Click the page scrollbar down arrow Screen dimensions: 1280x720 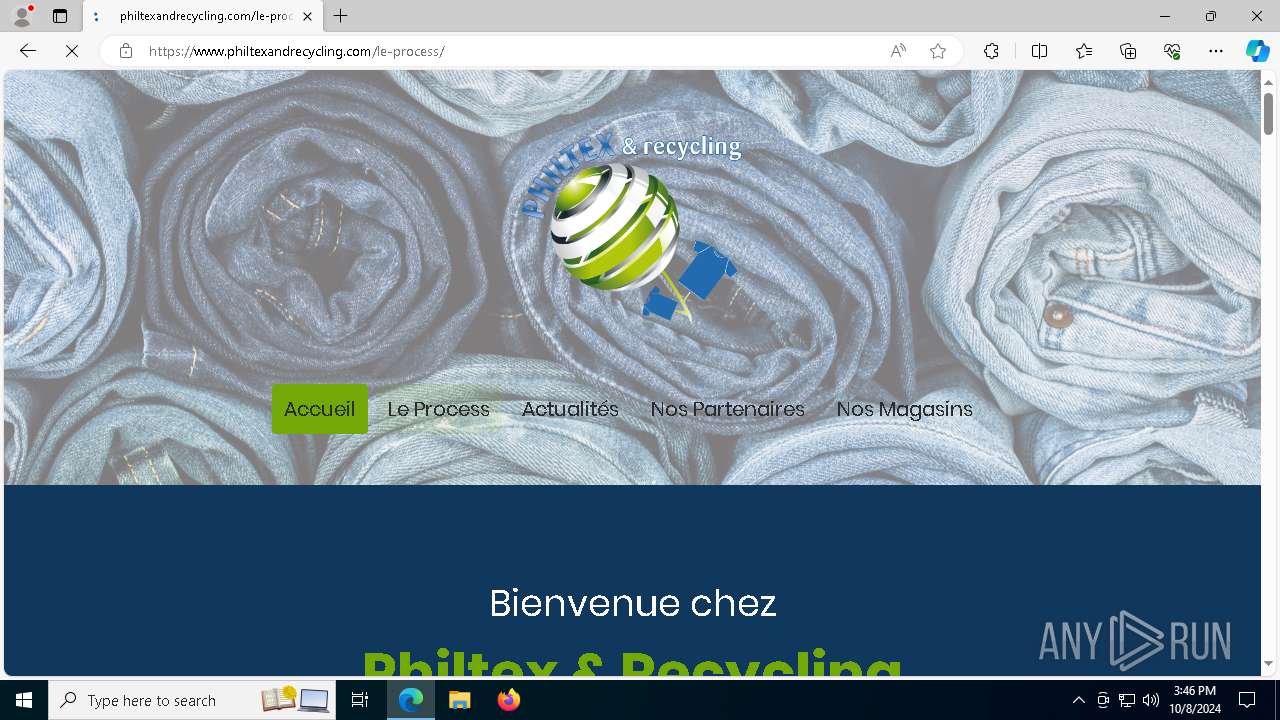(x=1269, y=663)
